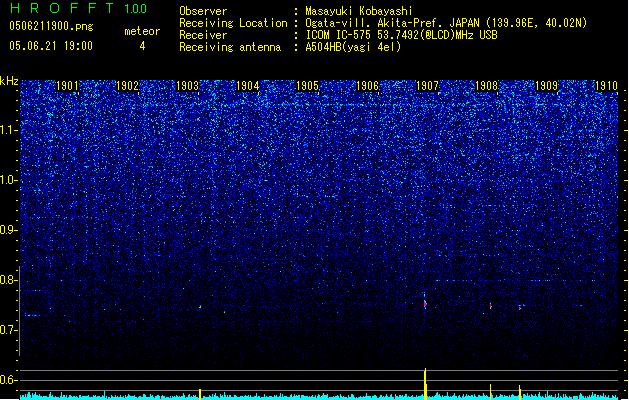This screenshot has height=400, width=629.
Task: Click the Receiving Location label
Action: point(233,23)
